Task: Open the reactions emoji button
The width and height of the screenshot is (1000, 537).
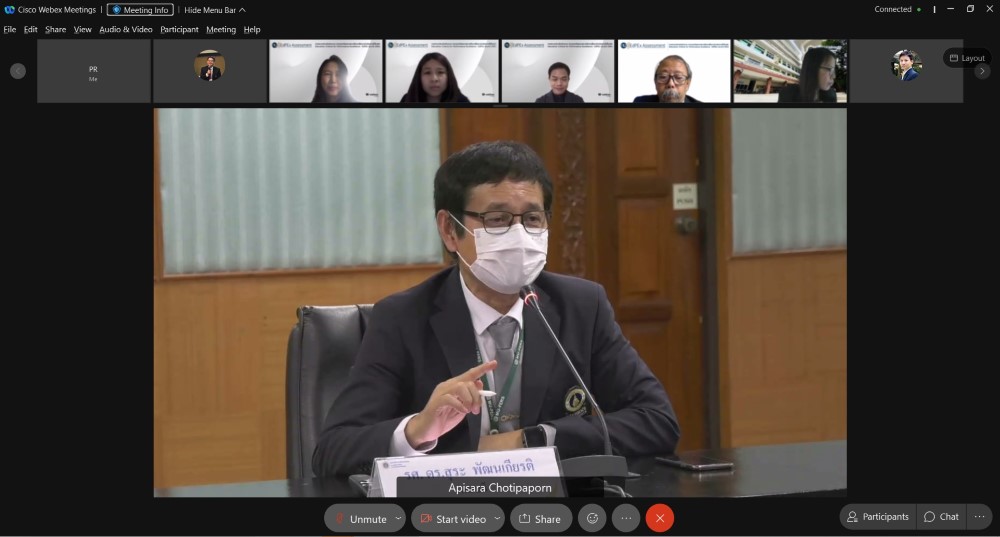Action: (x=592, y=518)
